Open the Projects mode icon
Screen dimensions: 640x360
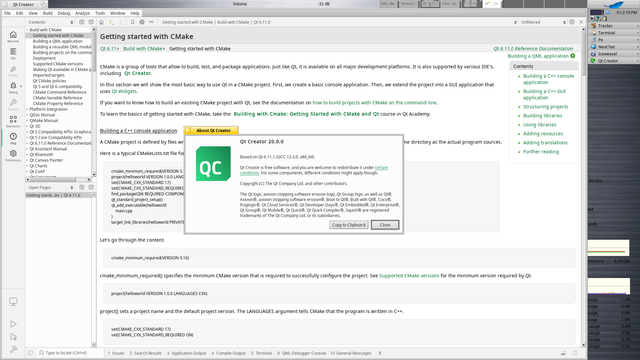tap(13, 104)
